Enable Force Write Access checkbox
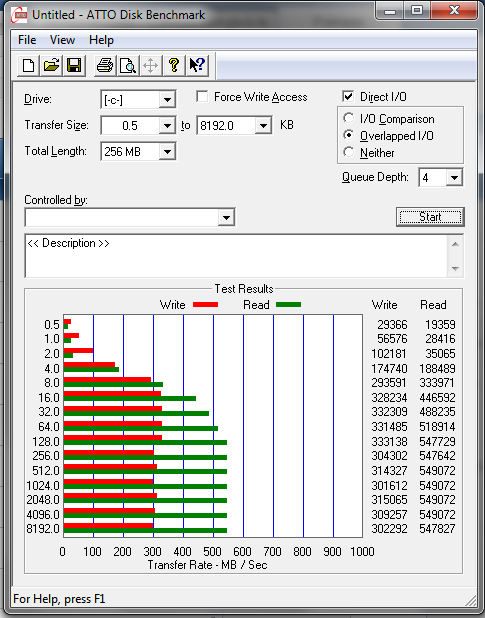 pos(202,97)
